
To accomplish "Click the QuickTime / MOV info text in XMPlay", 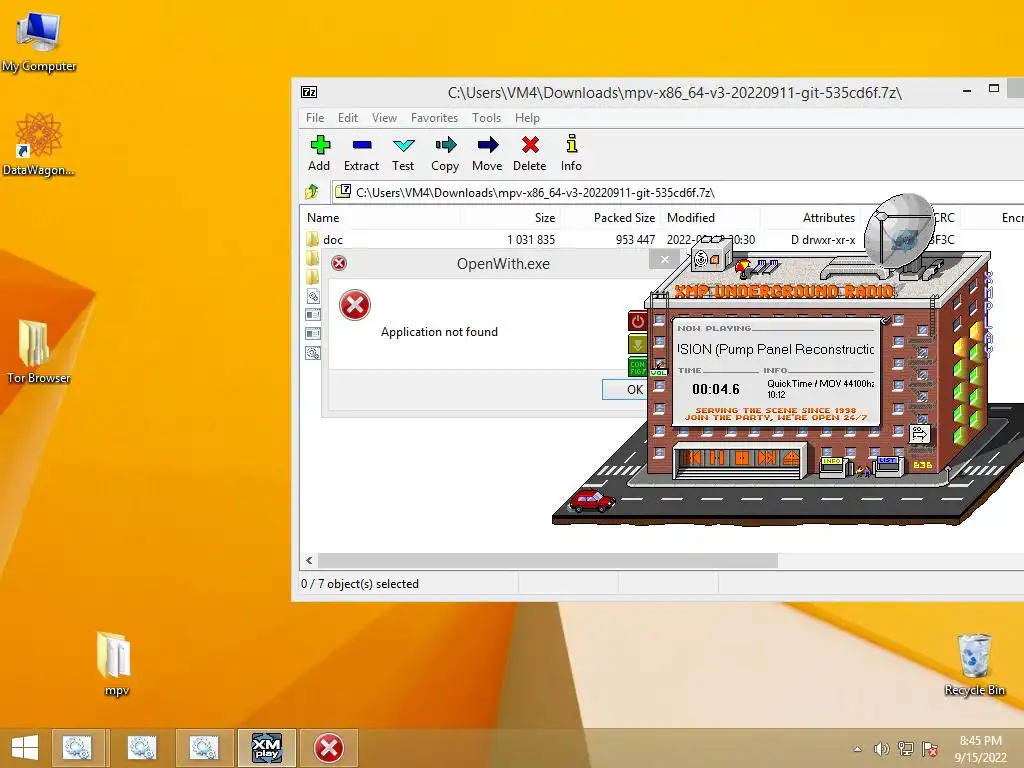I will point(821,384).
